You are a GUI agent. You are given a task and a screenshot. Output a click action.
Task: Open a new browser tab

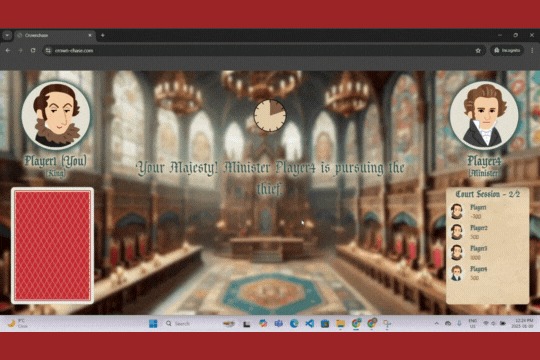click(103, 35)
